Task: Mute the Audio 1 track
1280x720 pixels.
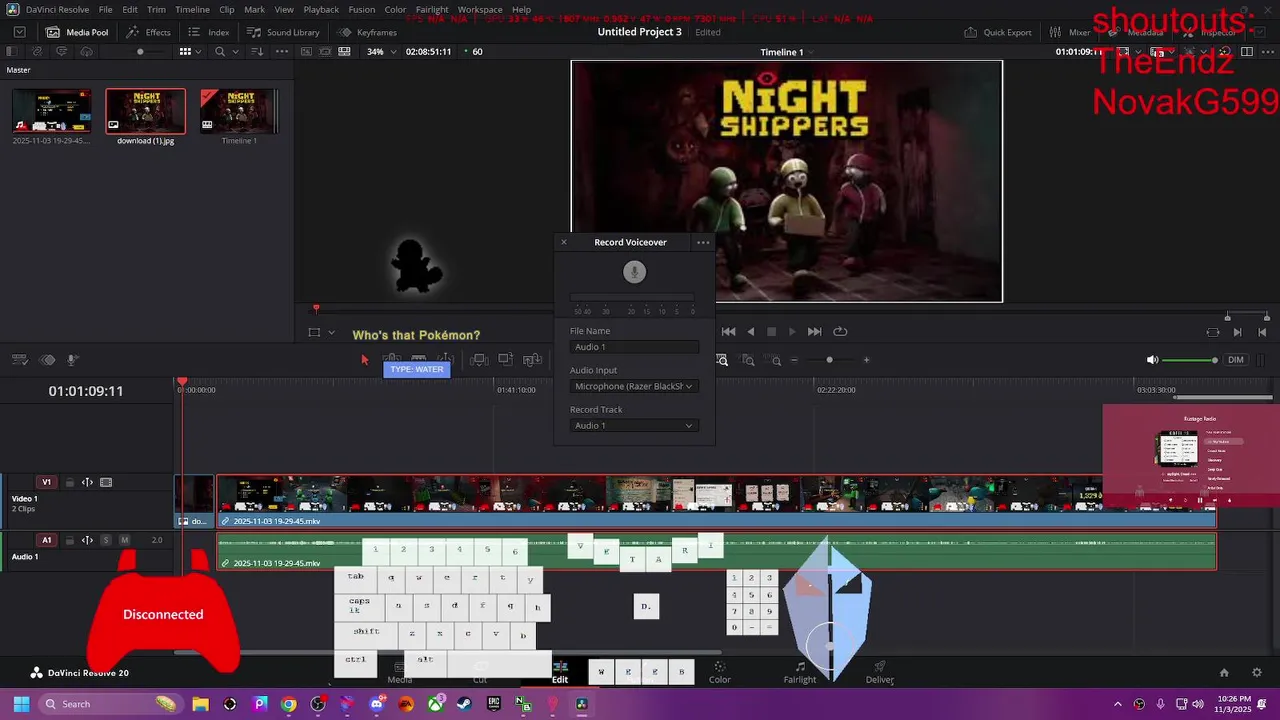Action: tap(125, 540)
